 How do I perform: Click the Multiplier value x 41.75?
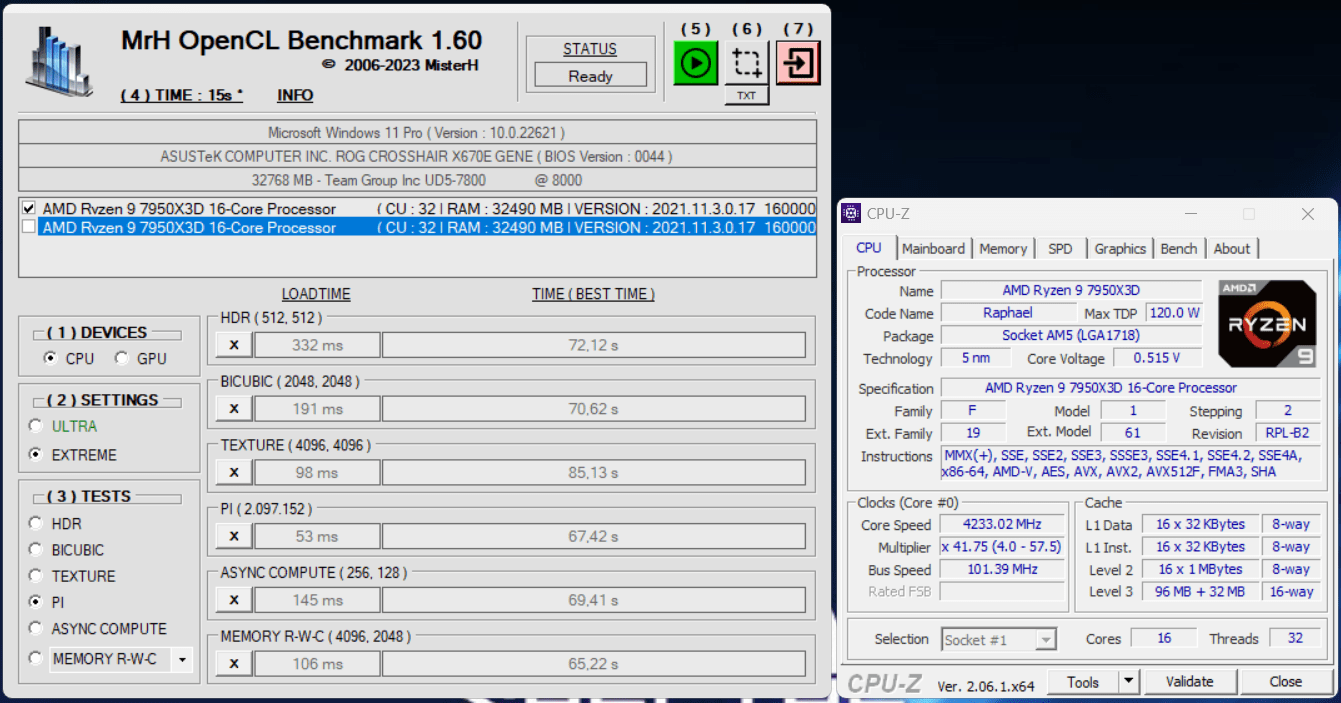1002,547
